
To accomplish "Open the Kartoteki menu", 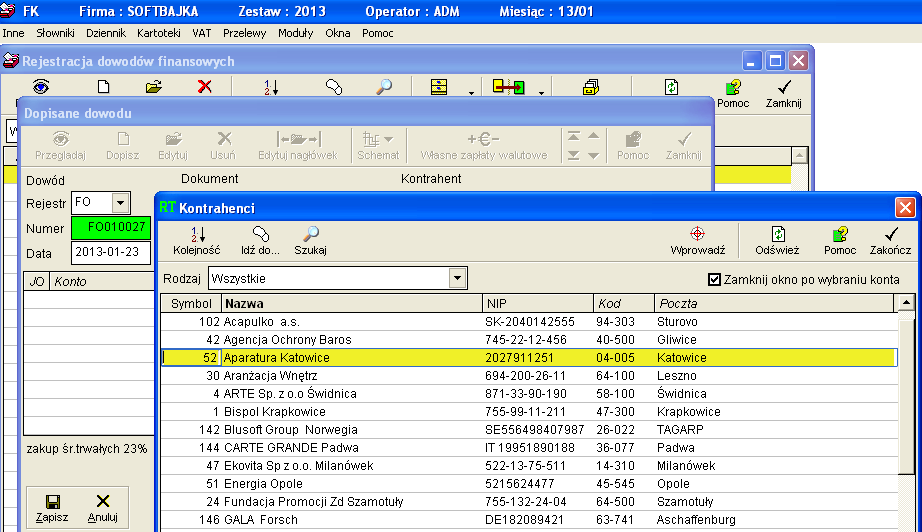I will tap(159, 34).
